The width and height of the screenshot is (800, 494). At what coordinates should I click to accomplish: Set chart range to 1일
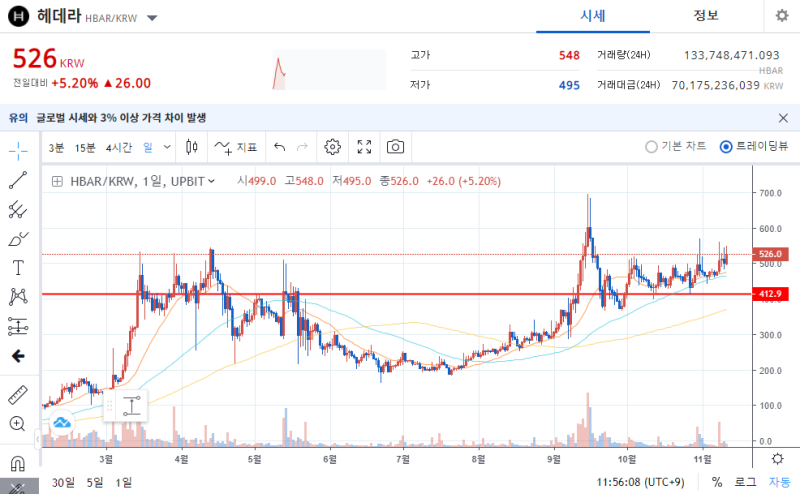[x=123, y=482]
